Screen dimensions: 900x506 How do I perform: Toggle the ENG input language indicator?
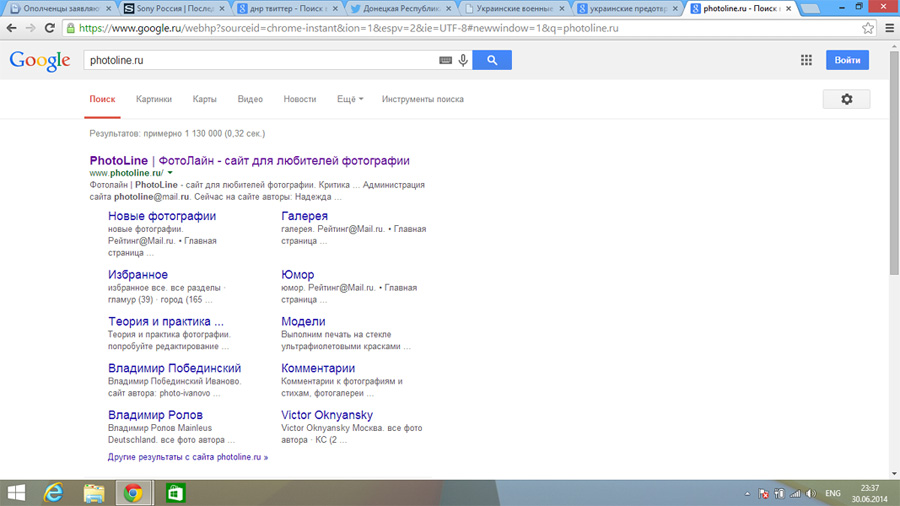click(x=831, y=493)
